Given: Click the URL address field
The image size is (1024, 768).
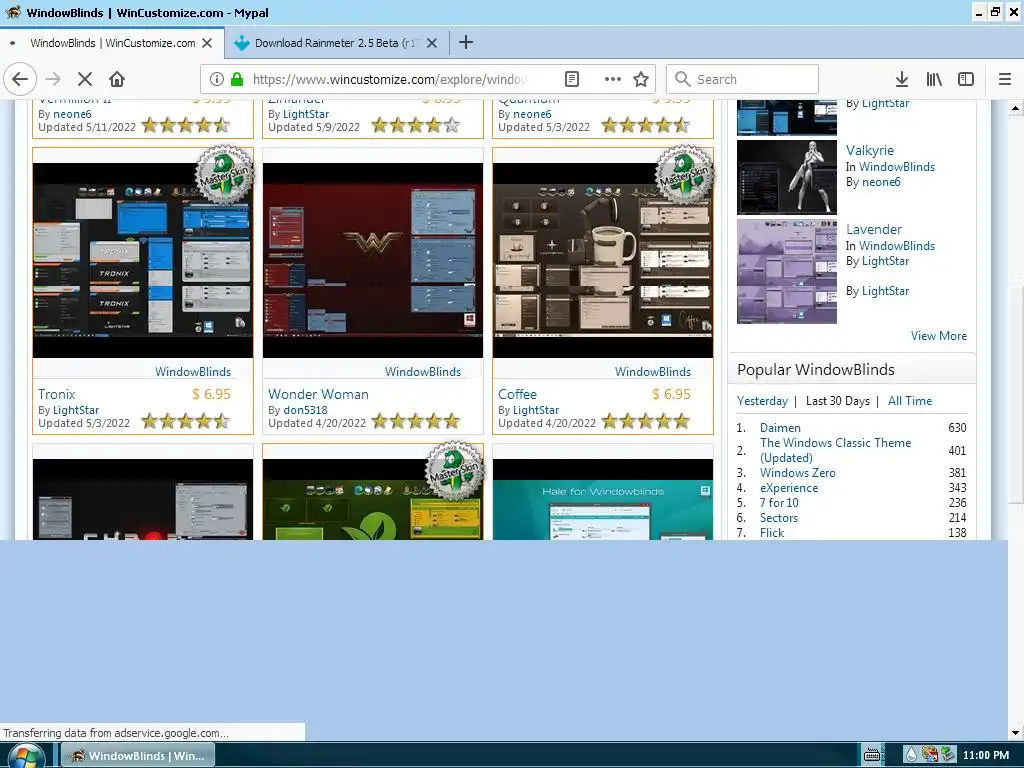Looking at the screenshot, I should click(392, 79).
